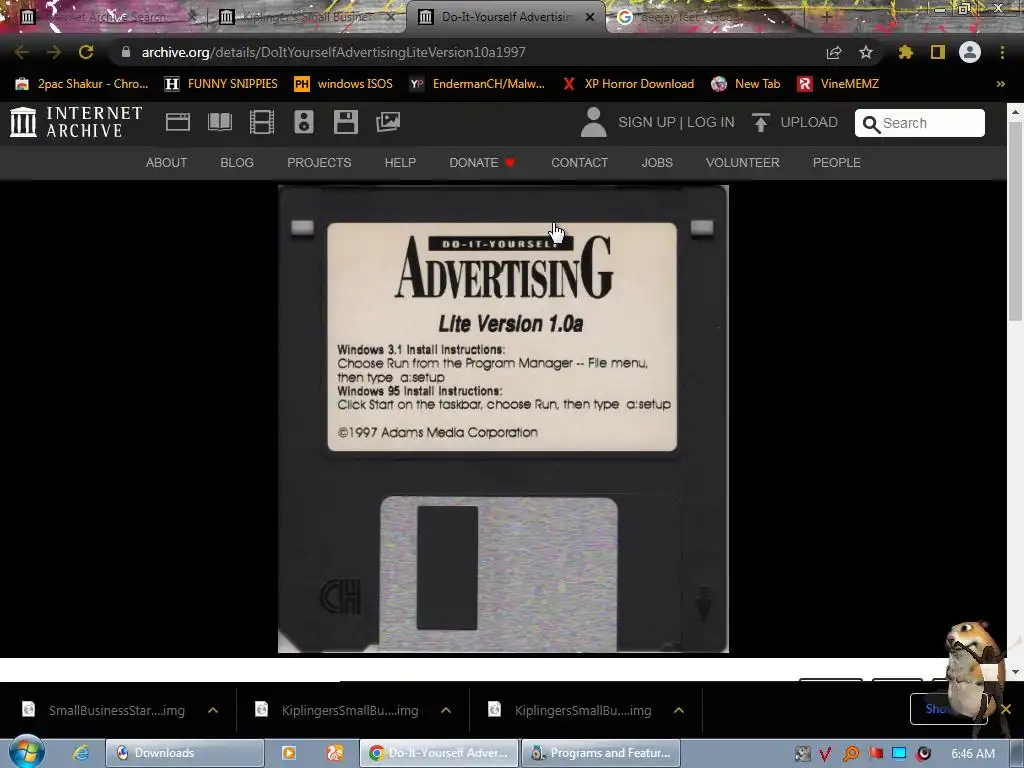The height and width of the screenshot is (768, 1024).
Task: Open the Internet Archive home logo
Action: click(x=76, y=122)
